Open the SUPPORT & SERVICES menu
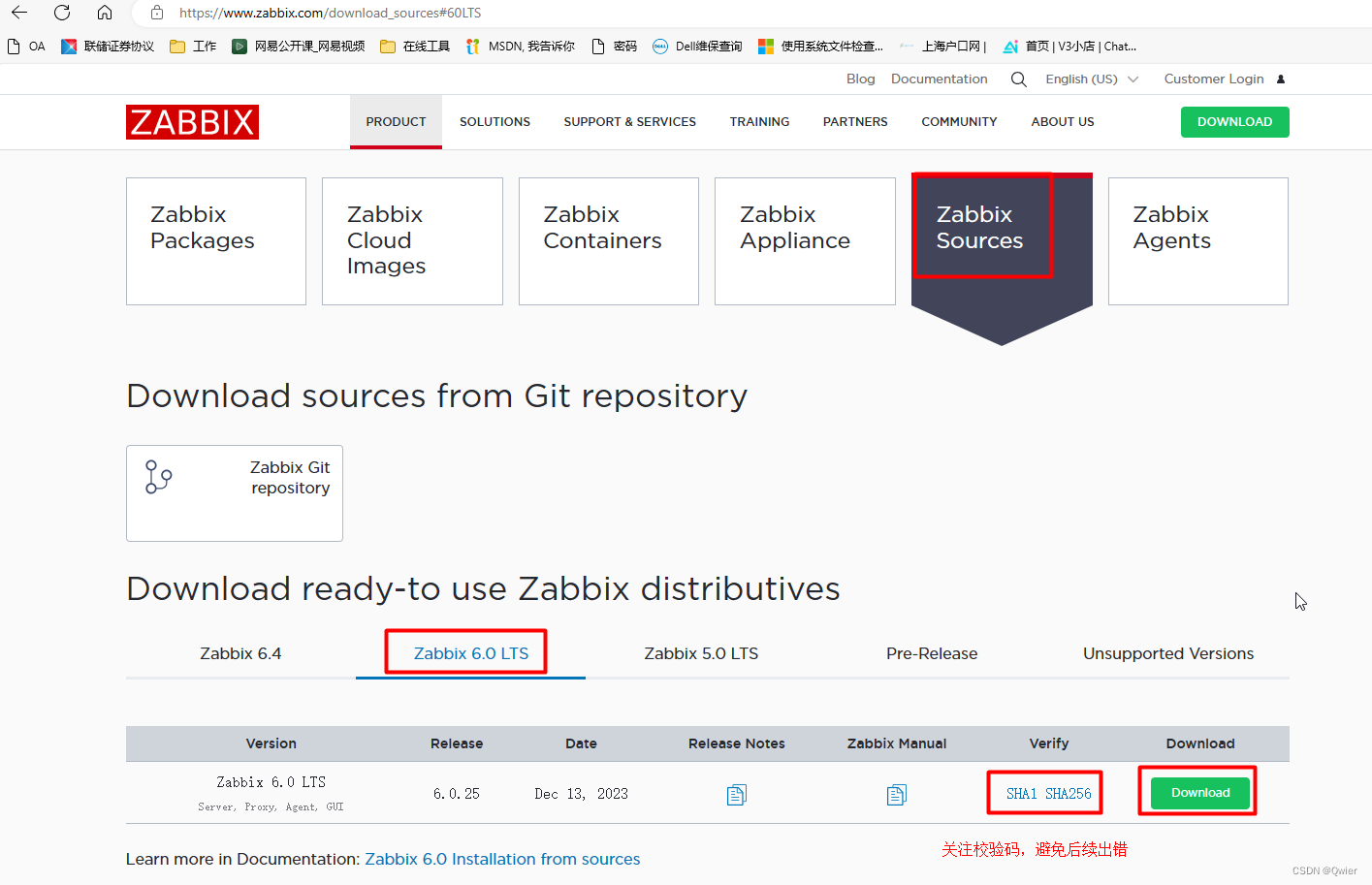 (629, 121)
